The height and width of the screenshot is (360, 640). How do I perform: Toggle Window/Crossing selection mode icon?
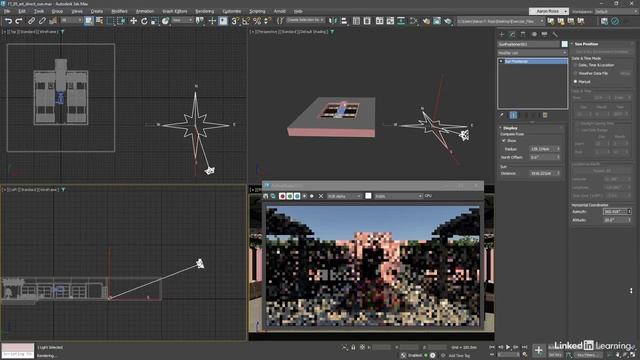[121, 21]
